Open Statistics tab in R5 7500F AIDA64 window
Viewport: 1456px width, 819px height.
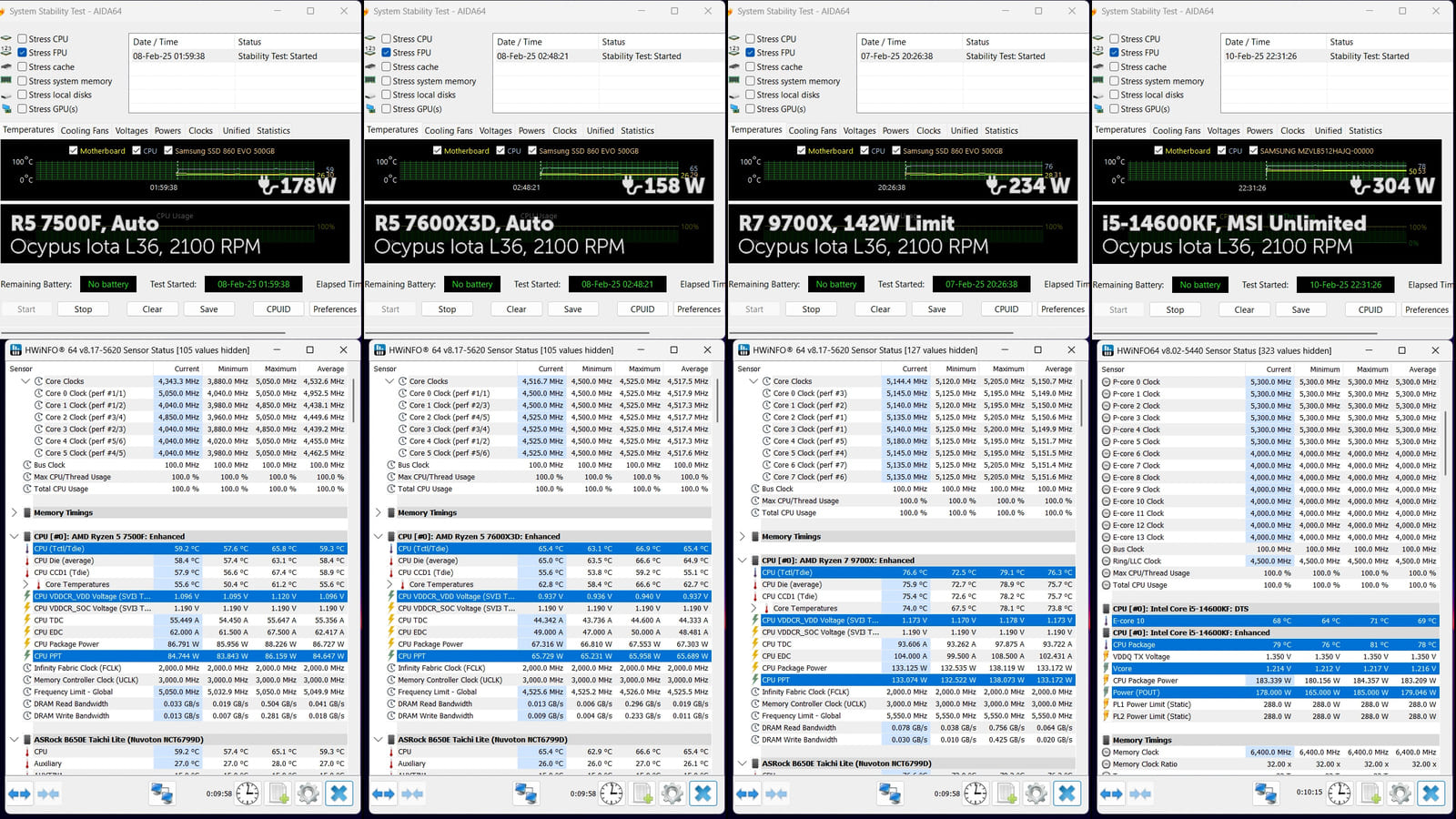coord(273,131)
